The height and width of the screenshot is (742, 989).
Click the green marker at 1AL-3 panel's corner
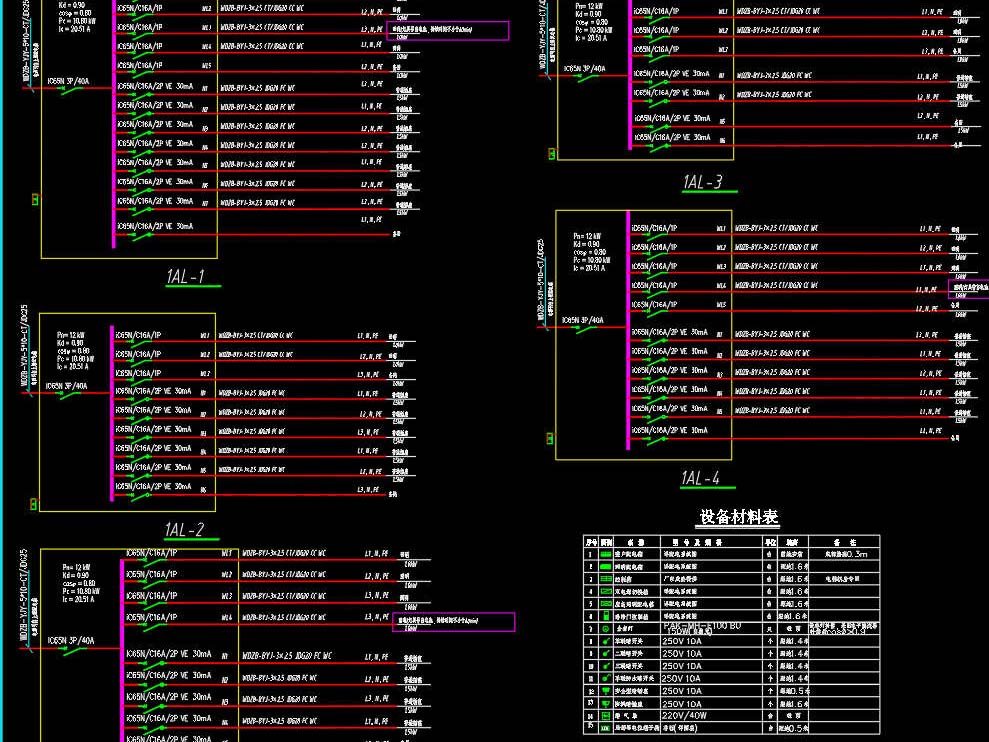[x=552, y=153]
